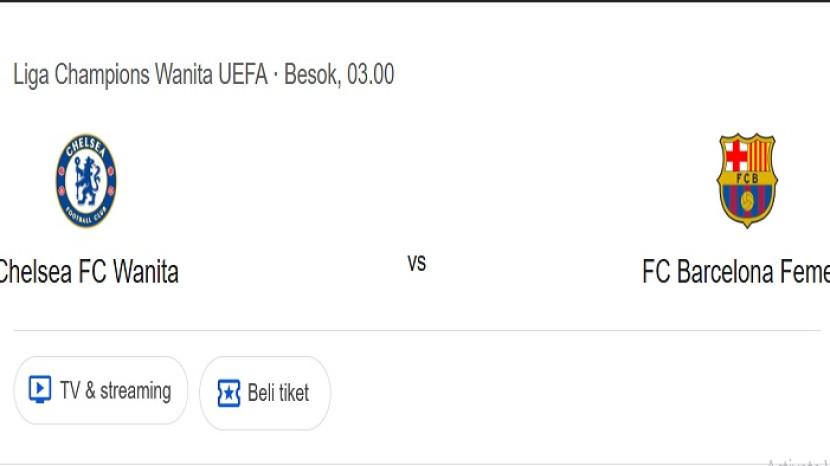Open the Chelsea FC Wanita team name
830x466 pixels.
88,271
